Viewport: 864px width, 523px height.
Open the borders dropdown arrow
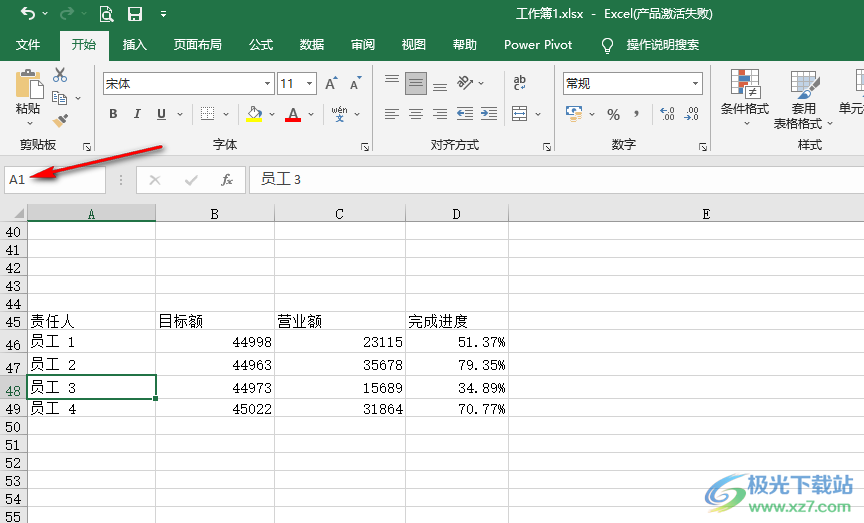[226, 114]
